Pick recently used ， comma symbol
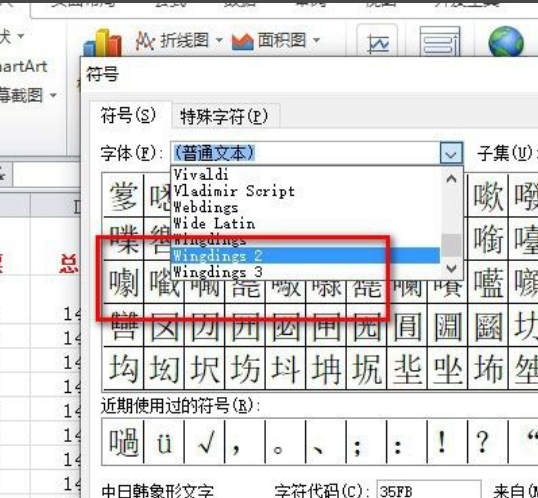Screen dimensions: 538x498 pyautogui.click(x=245, y=442)
